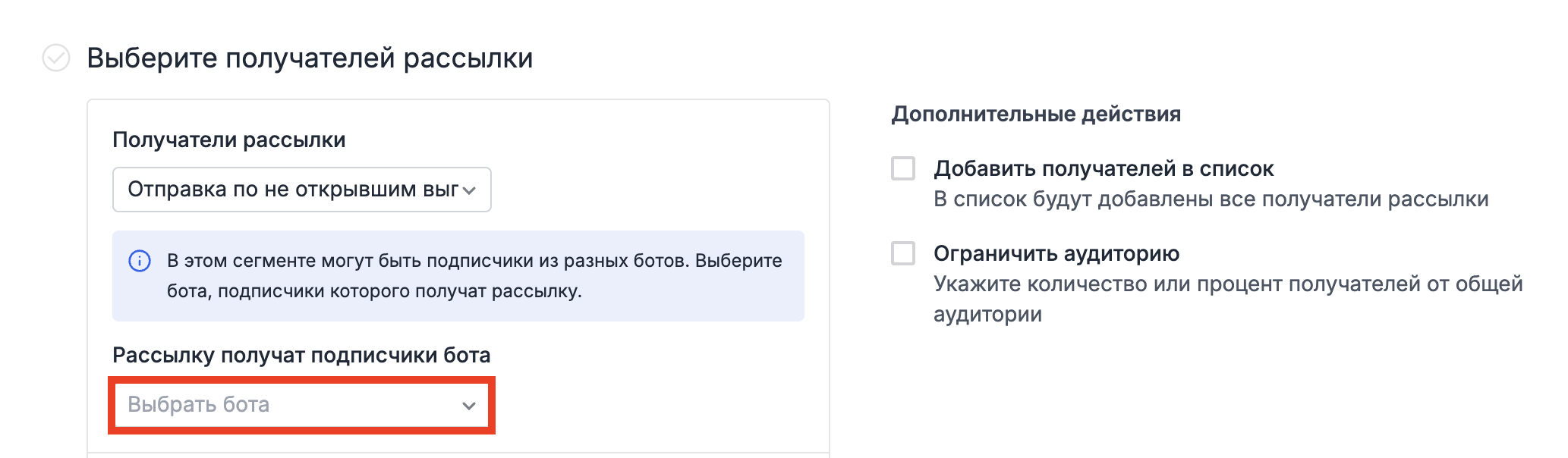The height and width of the screenshot is (458, 1568).
Task: Click the "Дополнительные действия" heading
Action: [x=1035, y=114]
